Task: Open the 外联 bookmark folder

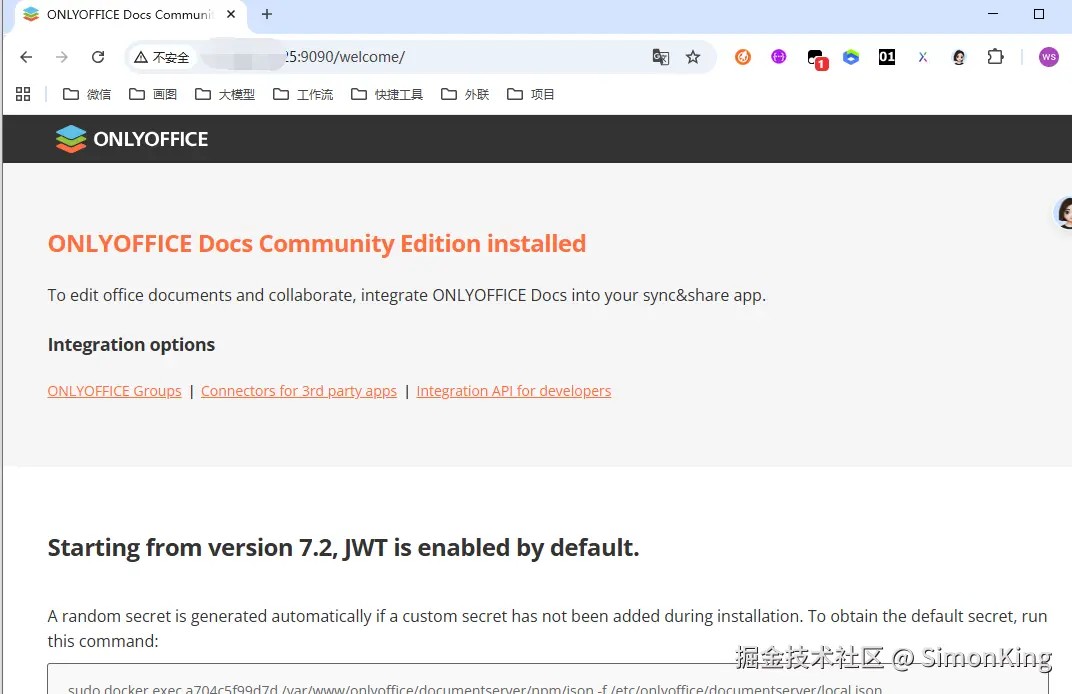Action: point(465,94)
